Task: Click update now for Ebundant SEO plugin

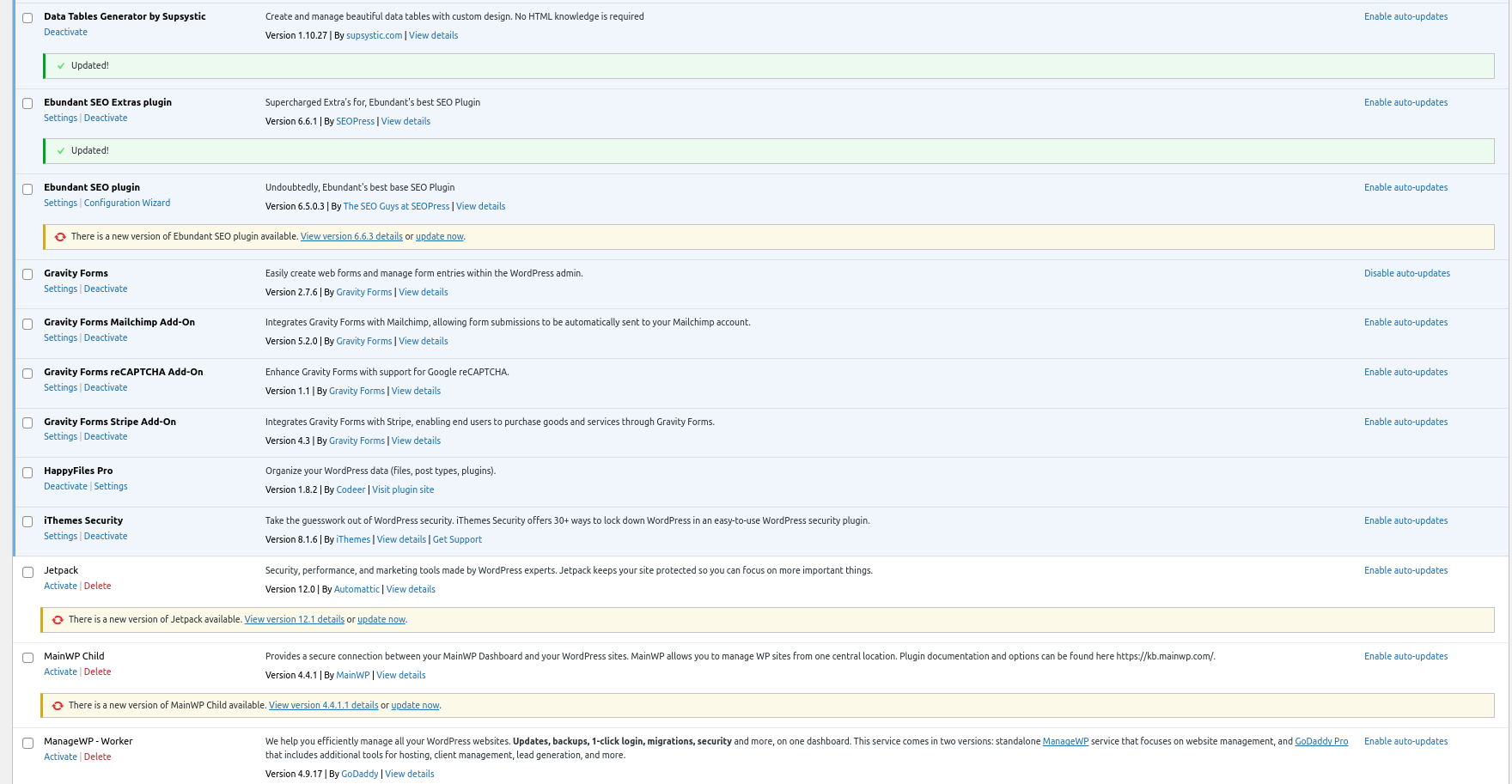Action: point(439,237)
